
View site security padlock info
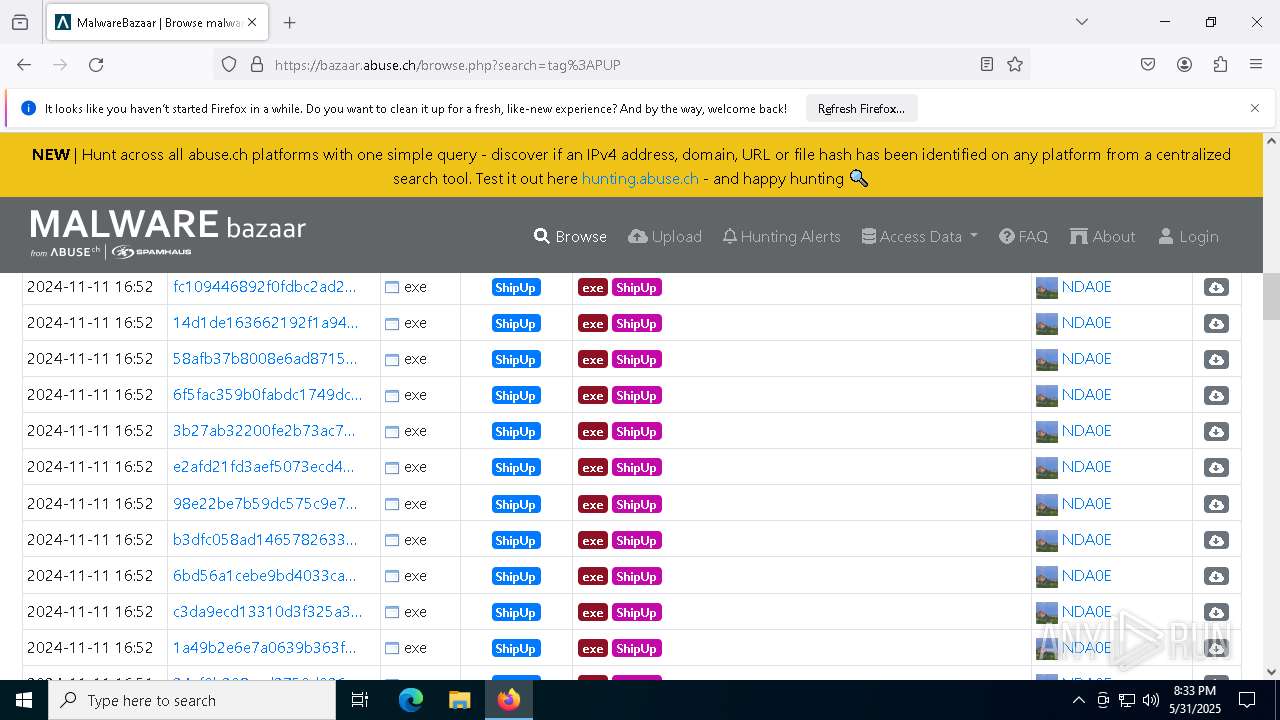257,64
